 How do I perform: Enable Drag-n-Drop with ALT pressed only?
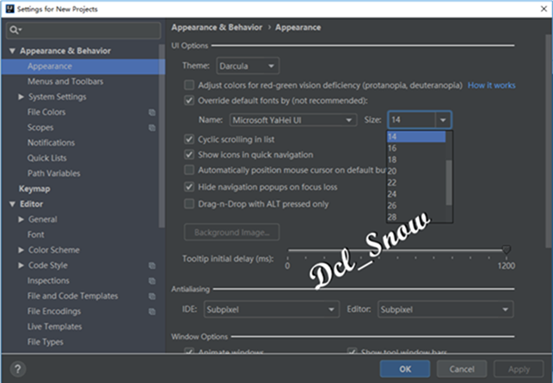tap(189, 204)
